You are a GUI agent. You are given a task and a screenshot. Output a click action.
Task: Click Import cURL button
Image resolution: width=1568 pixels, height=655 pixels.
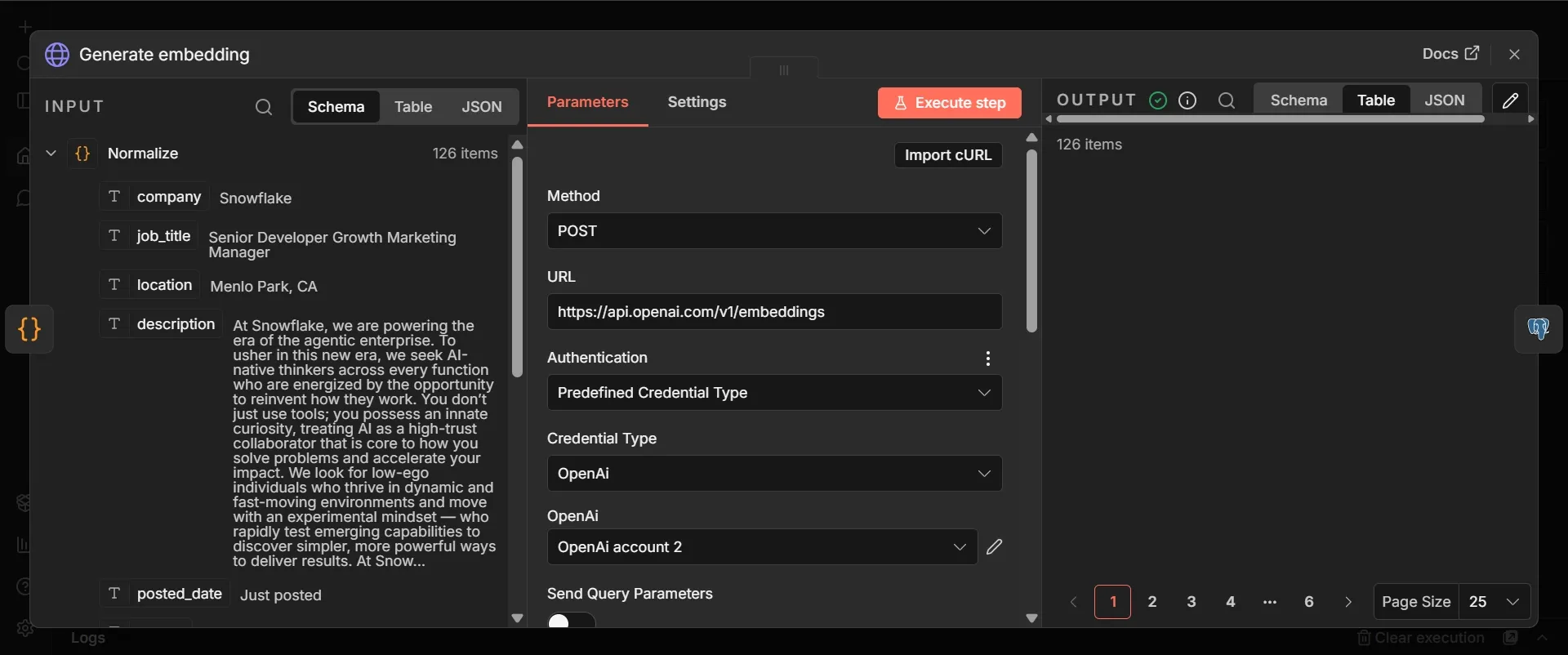pyautogui.click(x=948, y=155)
